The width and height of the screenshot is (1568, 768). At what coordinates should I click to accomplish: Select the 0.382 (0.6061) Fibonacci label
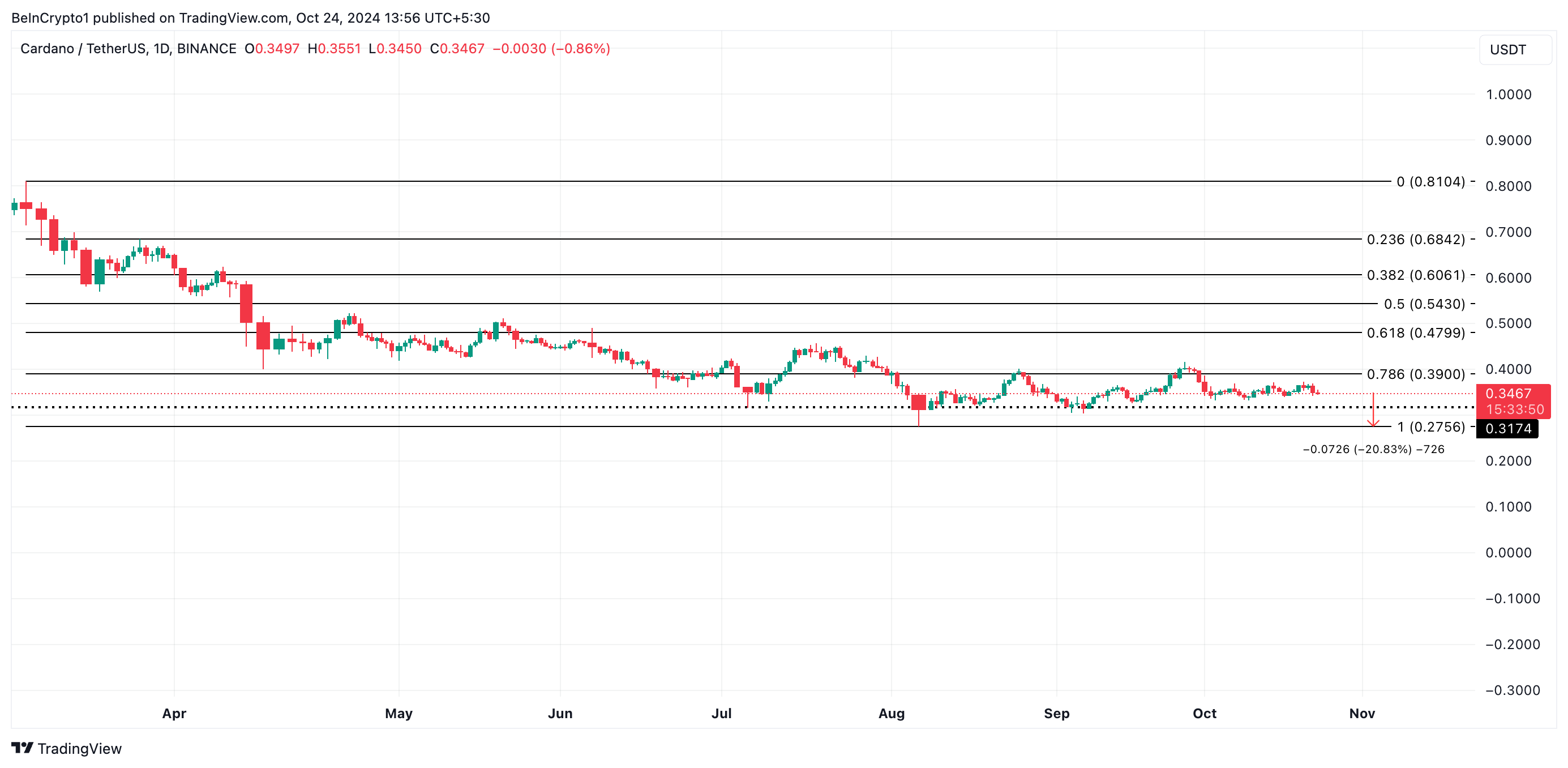tap(1415, 275)
